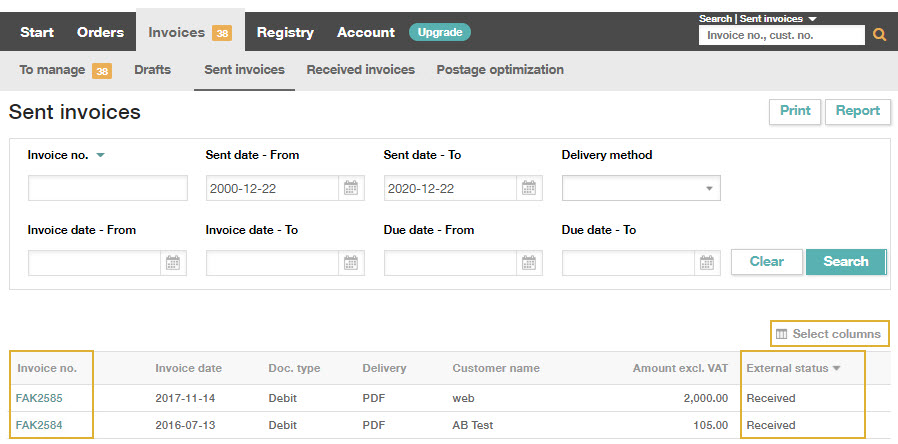
Task: Open calendar for Invoice date - To
Action: (x=351, y=263)
